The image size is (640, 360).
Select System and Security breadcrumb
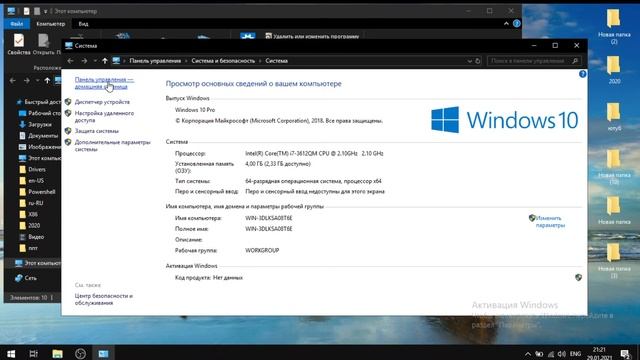click(x=223, y=61)
